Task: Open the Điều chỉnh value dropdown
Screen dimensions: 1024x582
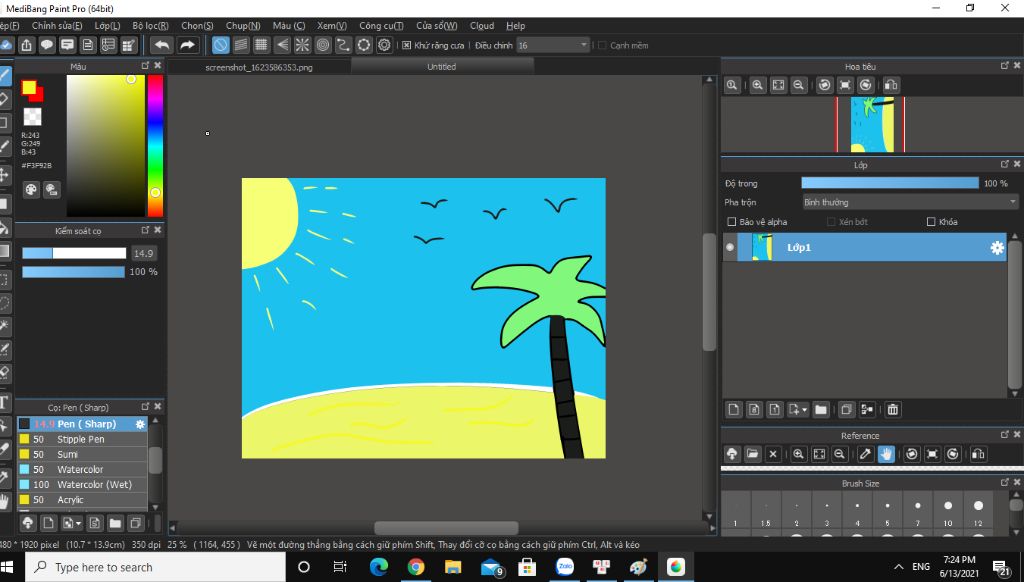Action: coord(553,45)
